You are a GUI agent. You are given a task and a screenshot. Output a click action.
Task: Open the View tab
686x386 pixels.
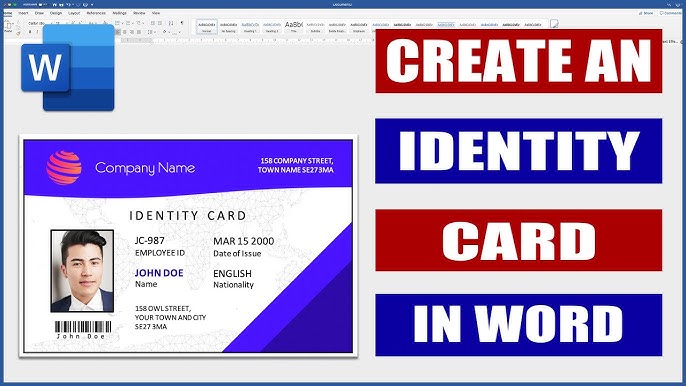tap(156, 13)
